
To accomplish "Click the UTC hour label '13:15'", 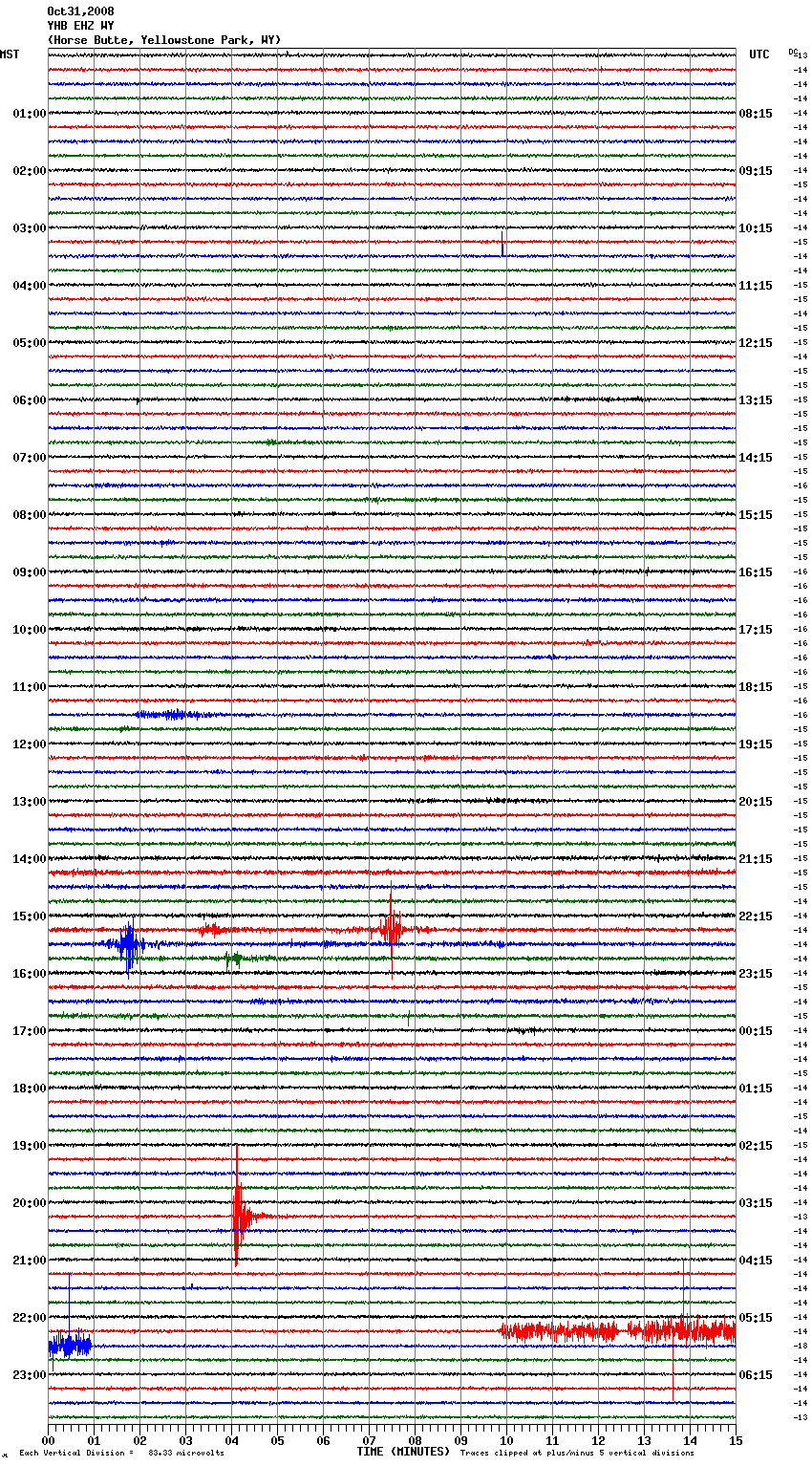I will click(756, 400).
